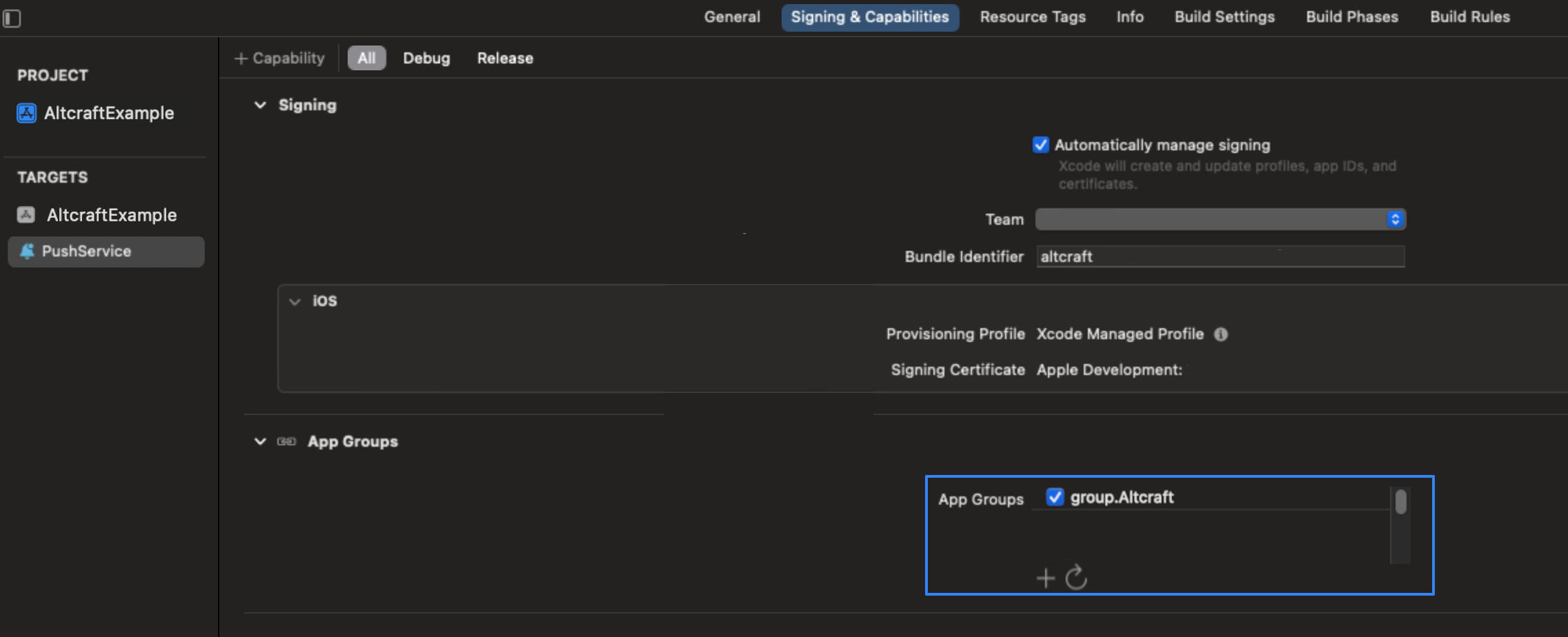1568x637 pixels.
Task: Uncheck Automatically manage signing
Action: pos(1041,145)
